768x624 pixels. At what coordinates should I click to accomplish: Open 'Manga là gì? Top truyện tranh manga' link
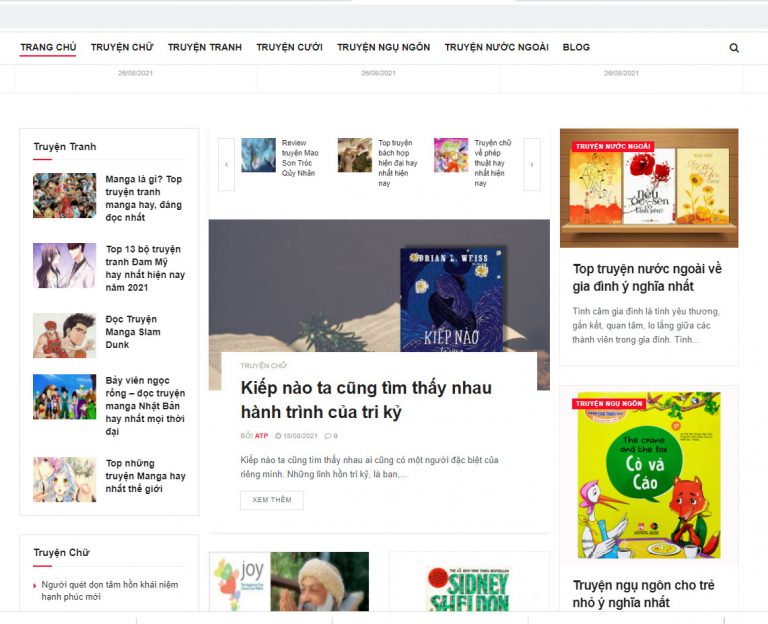coord(144,198)
